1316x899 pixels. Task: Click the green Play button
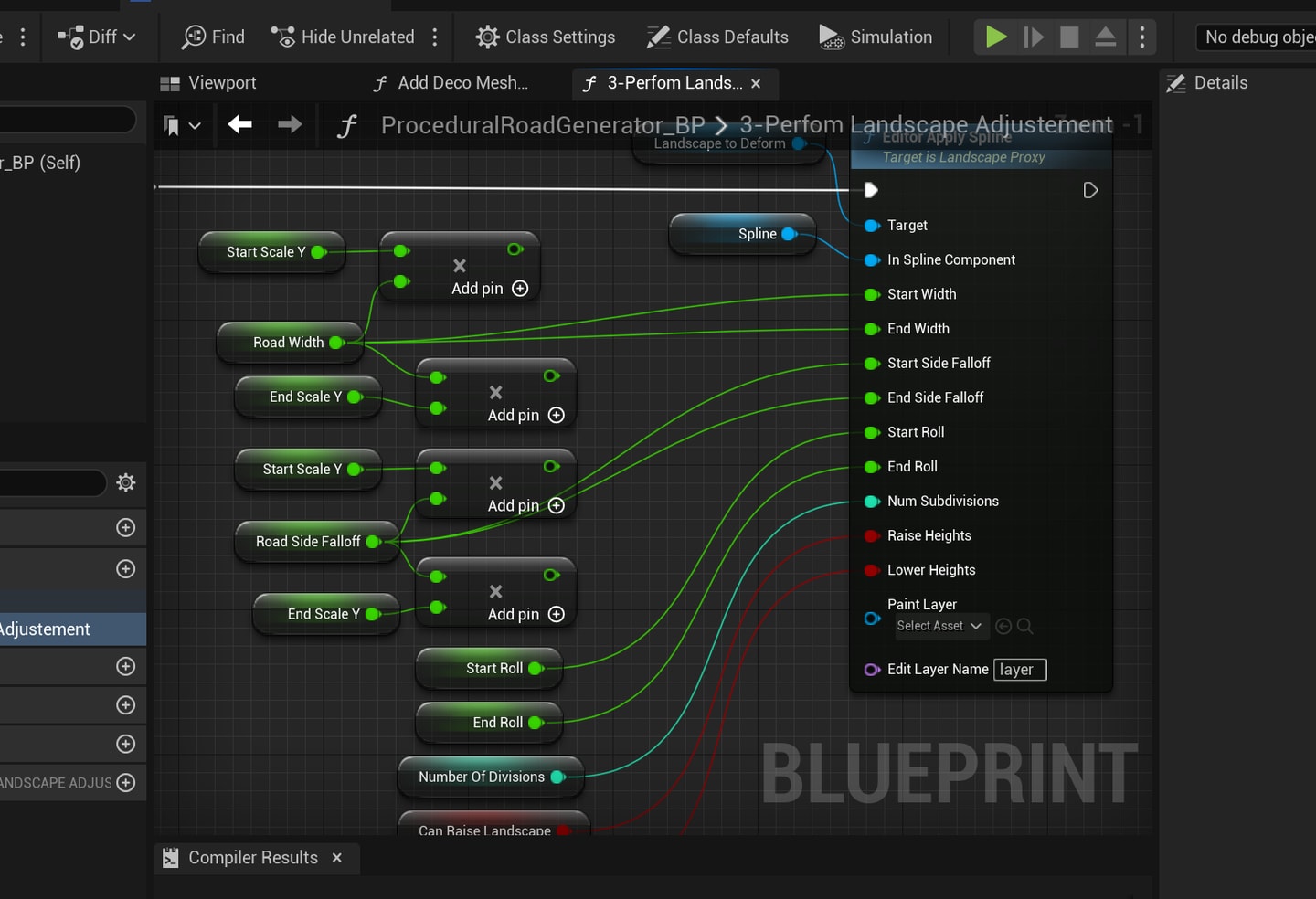point(996,37)
